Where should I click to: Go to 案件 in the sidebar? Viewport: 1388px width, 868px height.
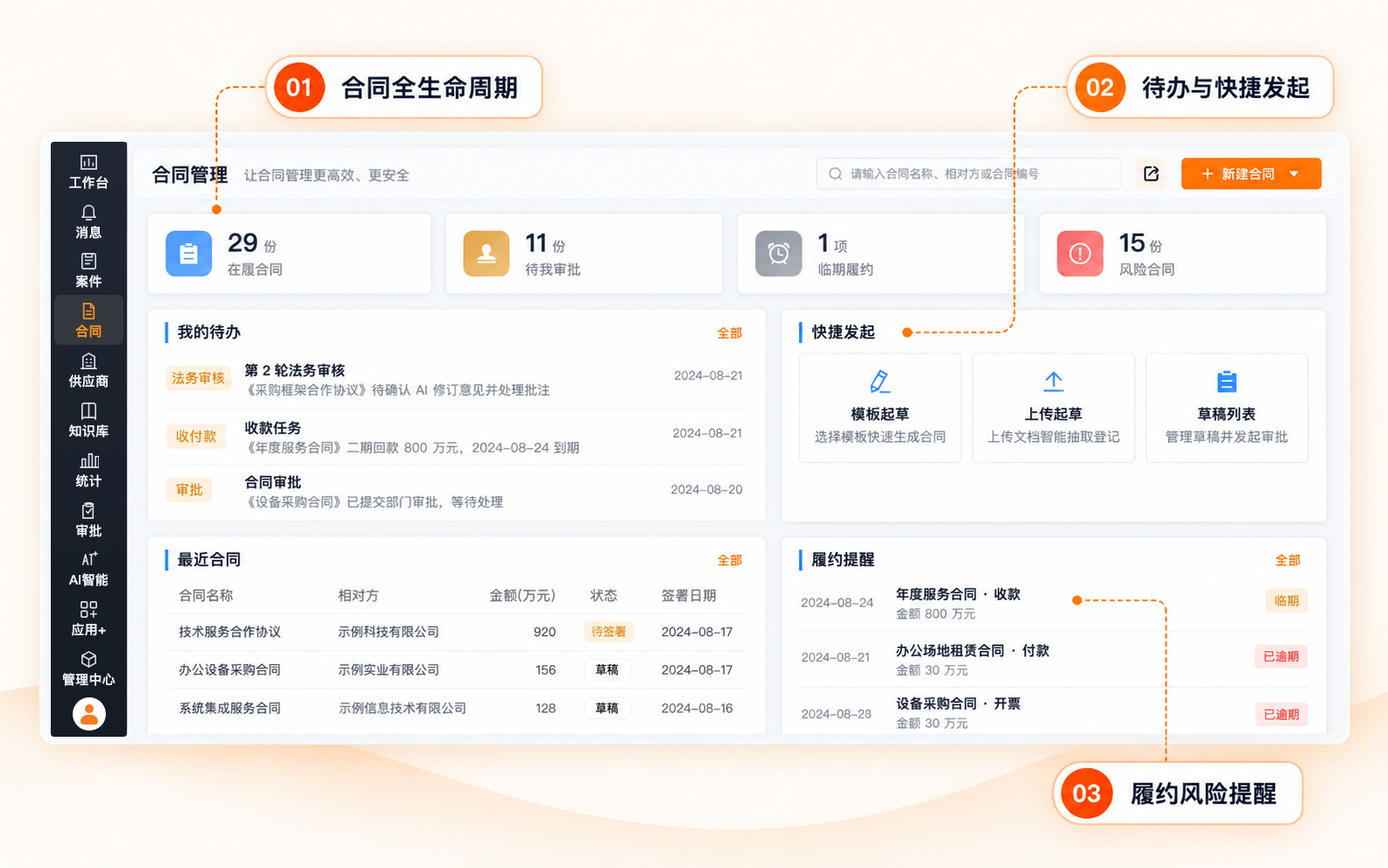(x=88, y=270)
